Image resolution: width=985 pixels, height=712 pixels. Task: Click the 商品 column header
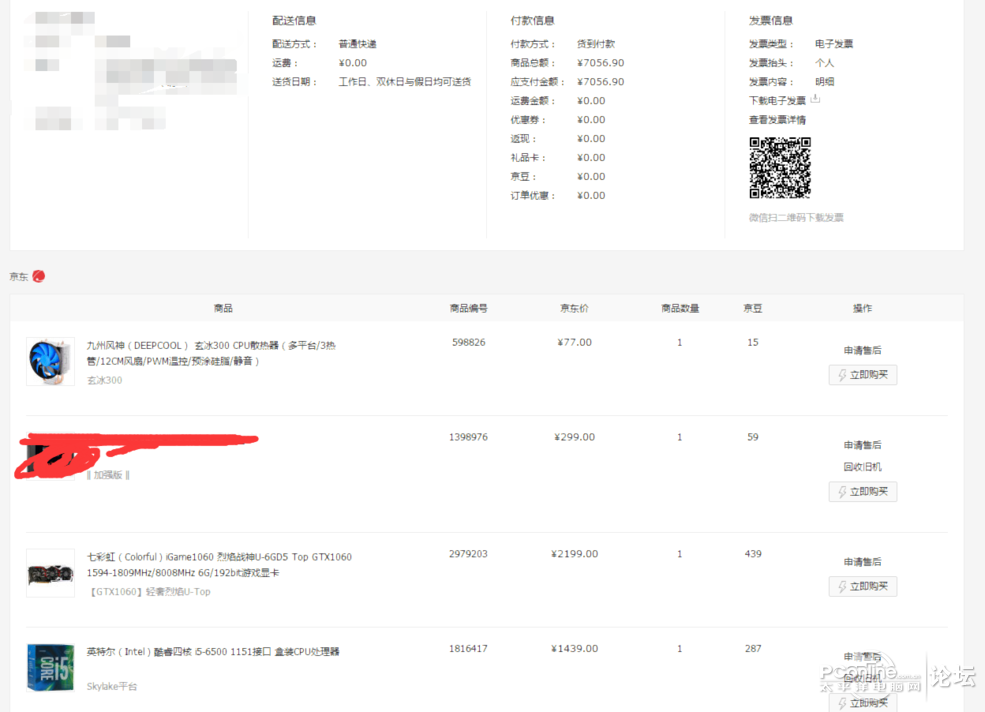click(x=223, y=308)
